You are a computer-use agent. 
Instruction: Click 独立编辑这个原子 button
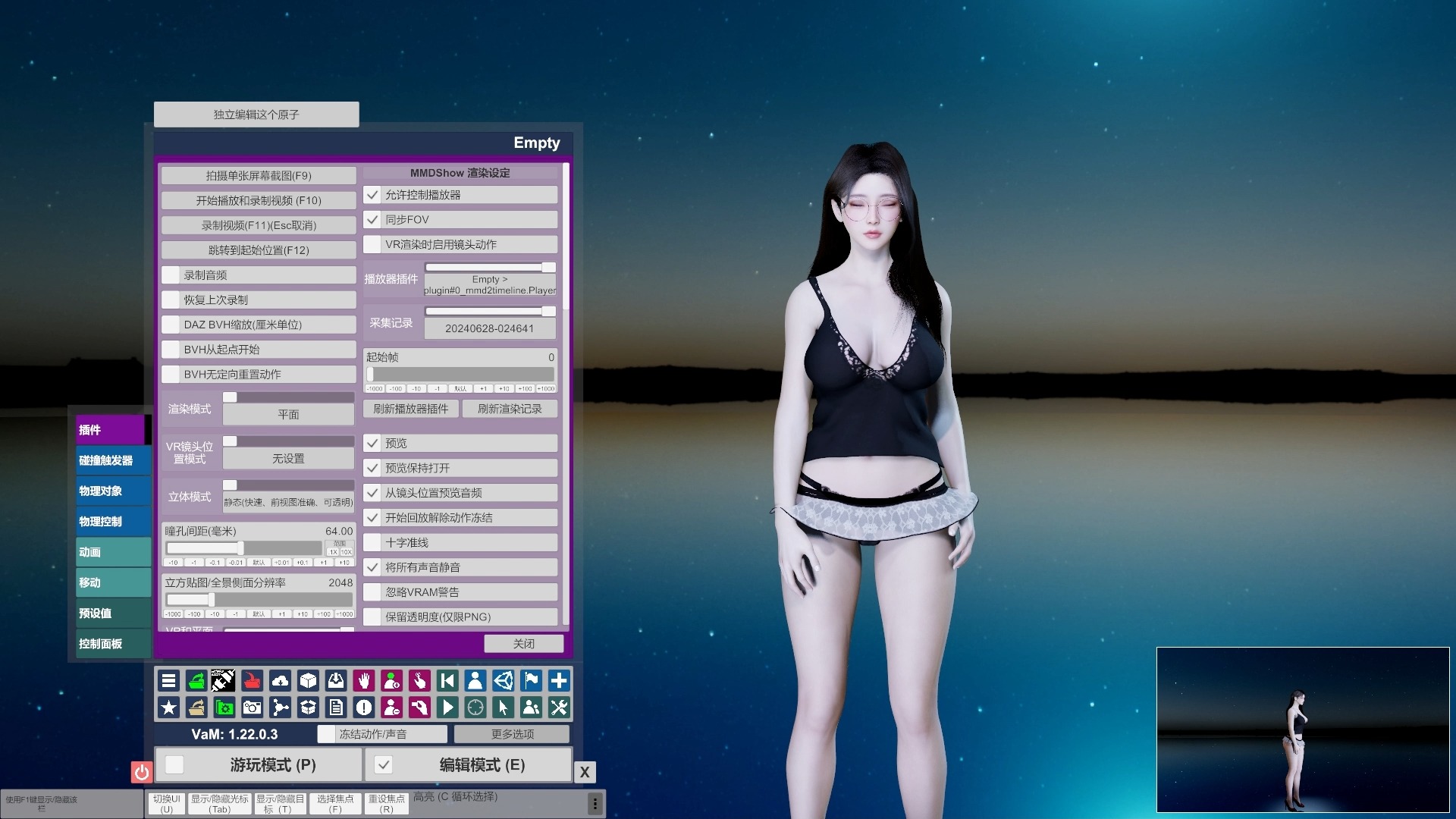point(256,115)
